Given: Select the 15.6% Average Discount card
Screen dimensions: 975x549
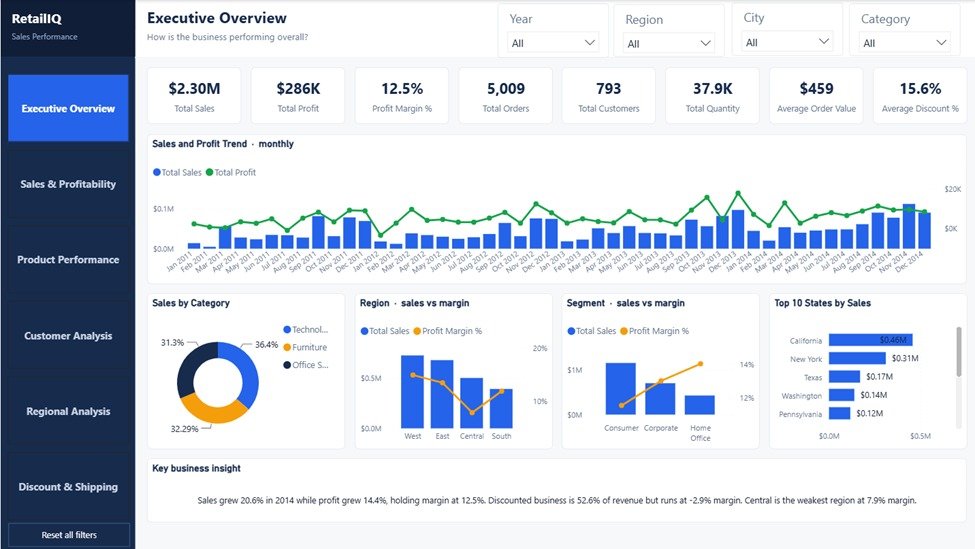Looking at the screenshot, I should [920, 96].
